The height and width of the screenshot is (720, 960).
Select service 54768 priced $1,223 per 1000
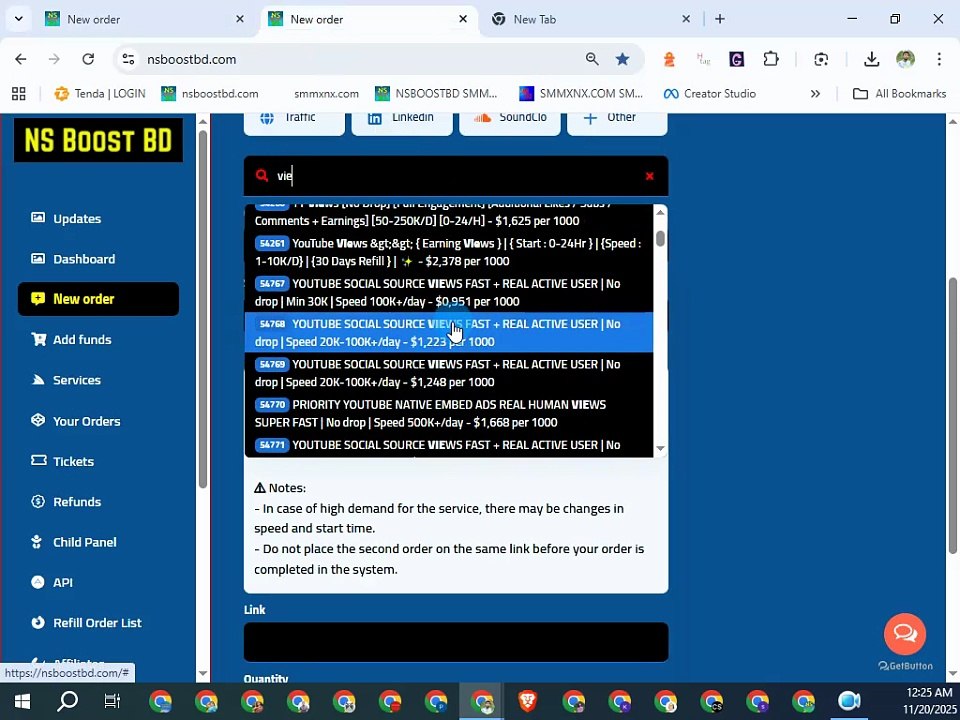coord(449,332)
